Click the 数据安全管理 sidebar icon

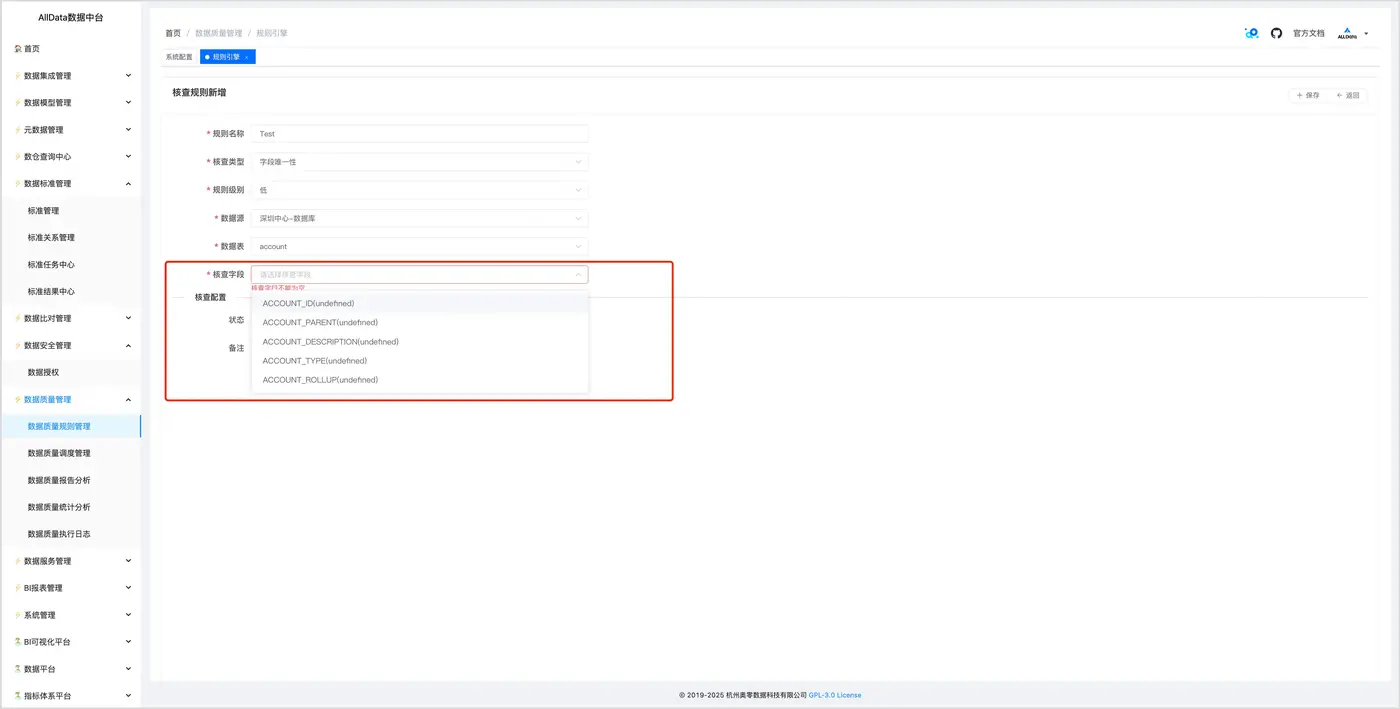pyautogui.click(x=18, y=346)
